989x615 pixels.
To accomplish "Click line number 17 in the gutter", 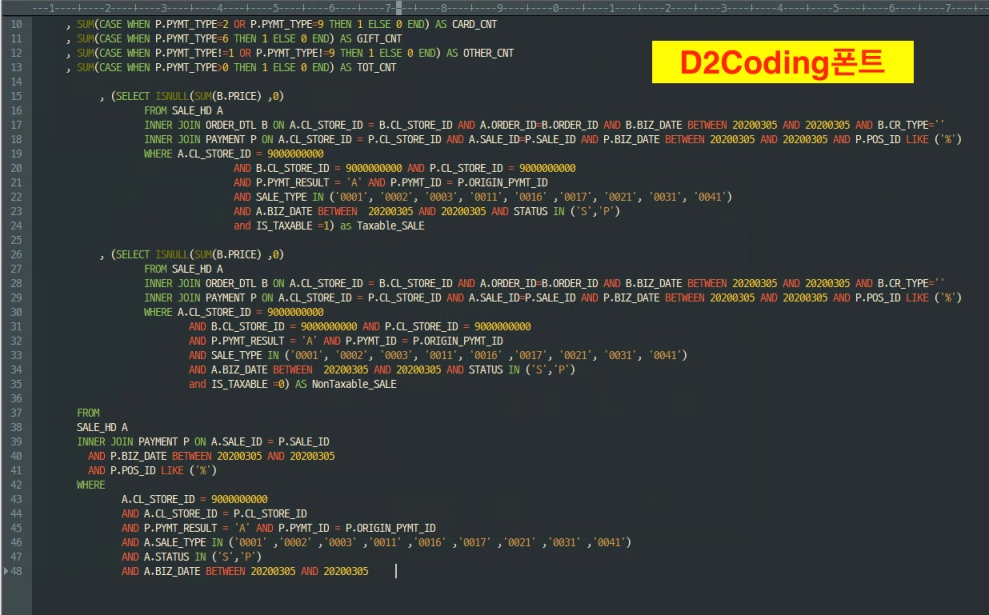I will (16, 125).
